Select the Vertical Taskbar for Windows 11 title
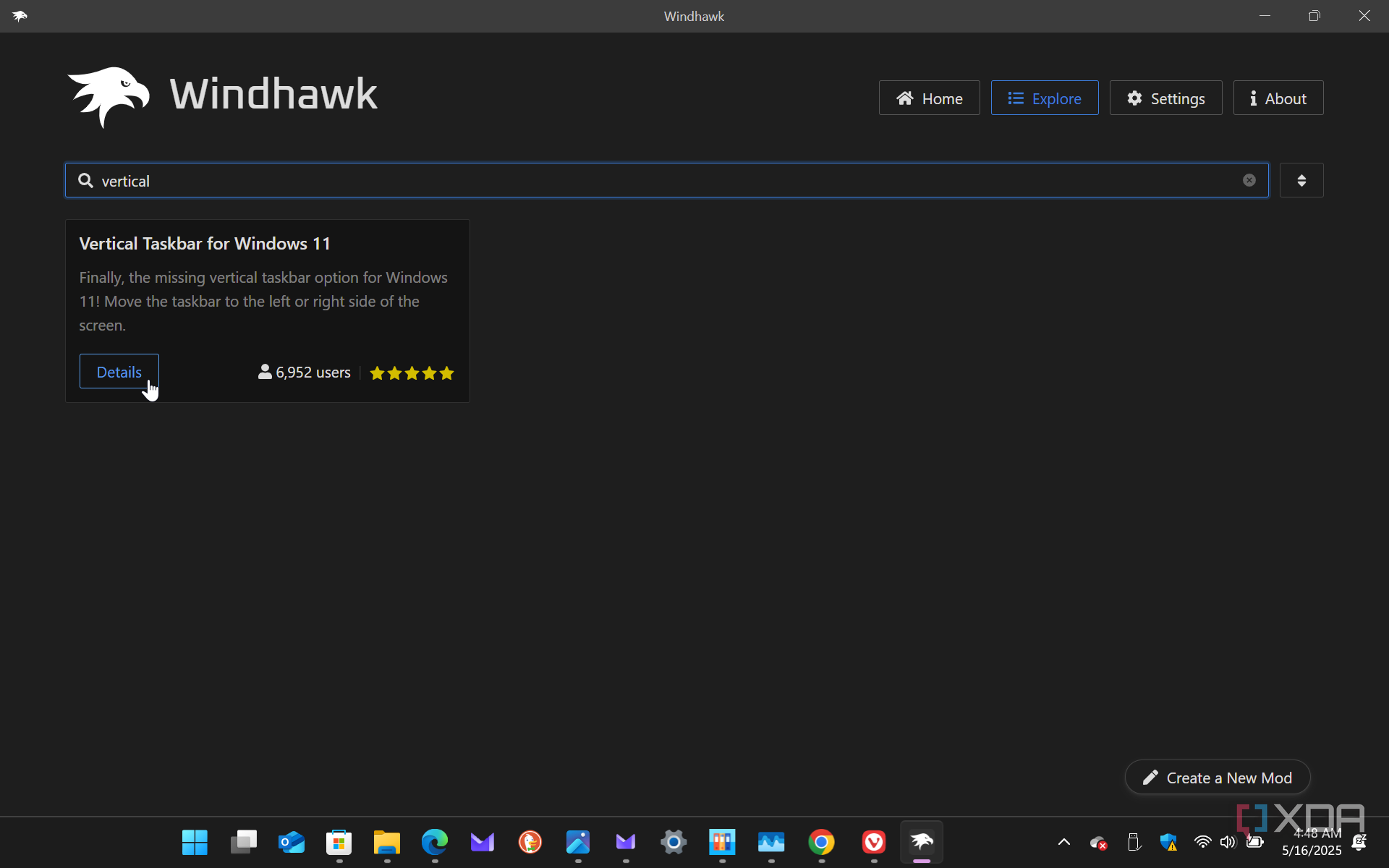 coord(205,244)
